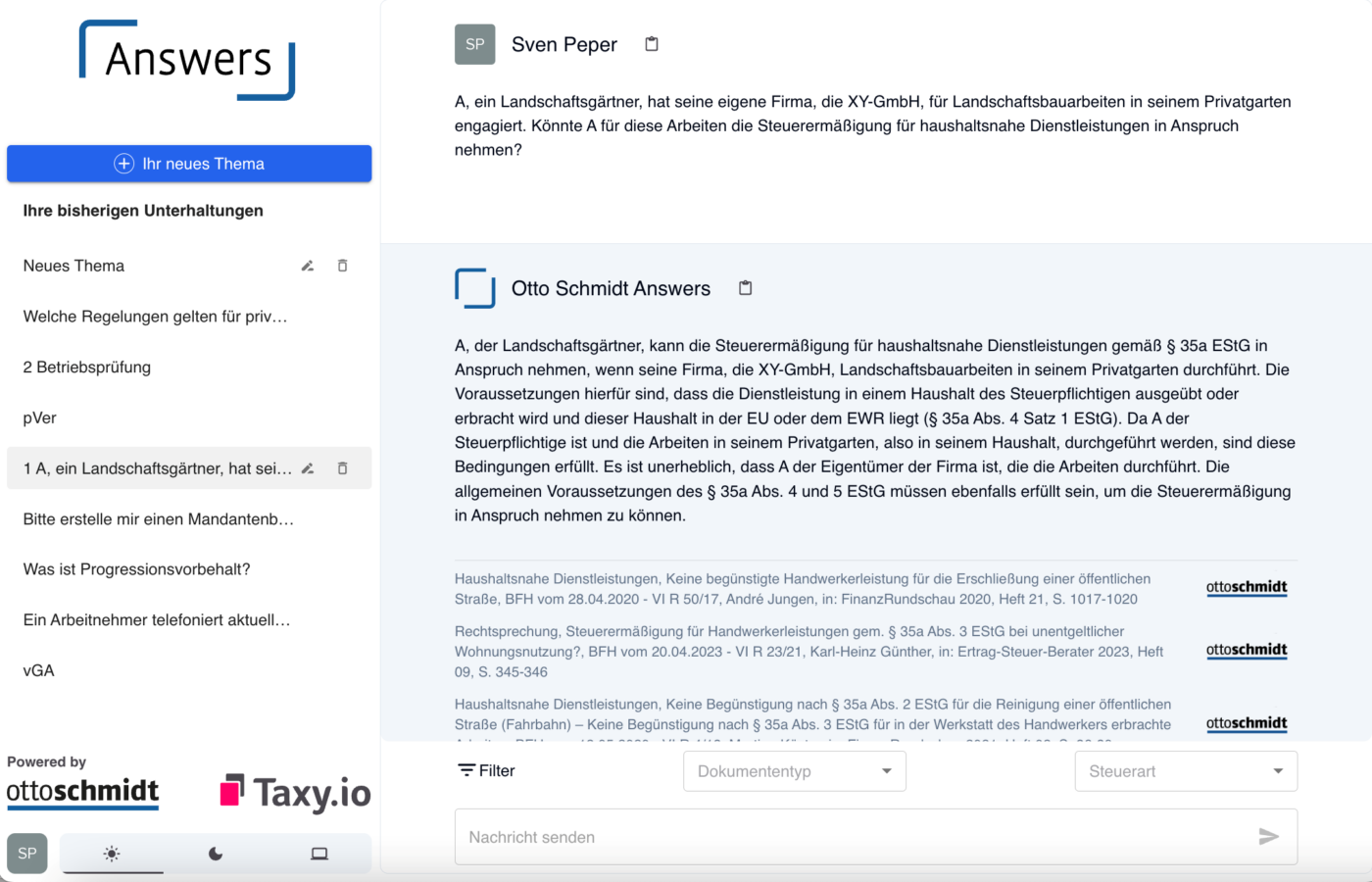Click the 'Nachricht senden' message field
This screenshot has width=1372, height=882.
[x=853, y=837]
